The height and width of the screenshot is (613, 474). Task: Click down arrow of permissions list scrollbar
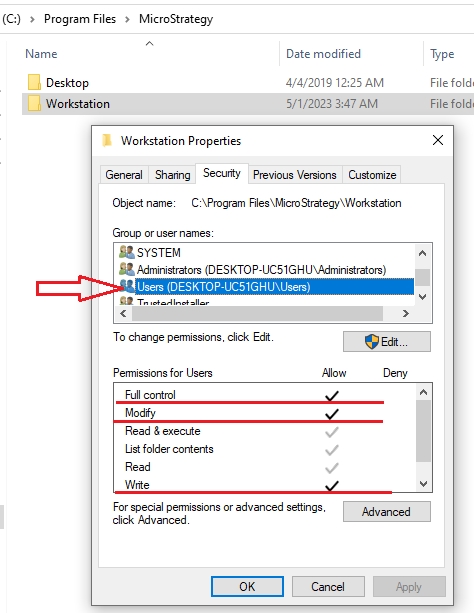pyautogui.click(x=423, y=484)
